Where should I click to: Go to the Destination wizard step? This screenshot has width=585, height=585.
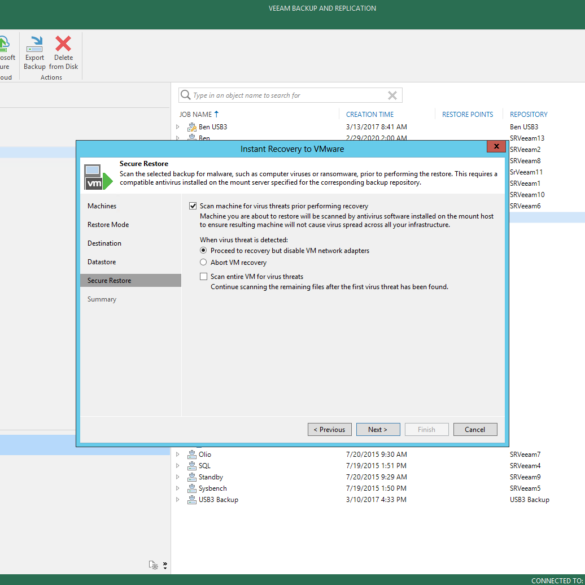pyautogui.click(x=104, y=243)
